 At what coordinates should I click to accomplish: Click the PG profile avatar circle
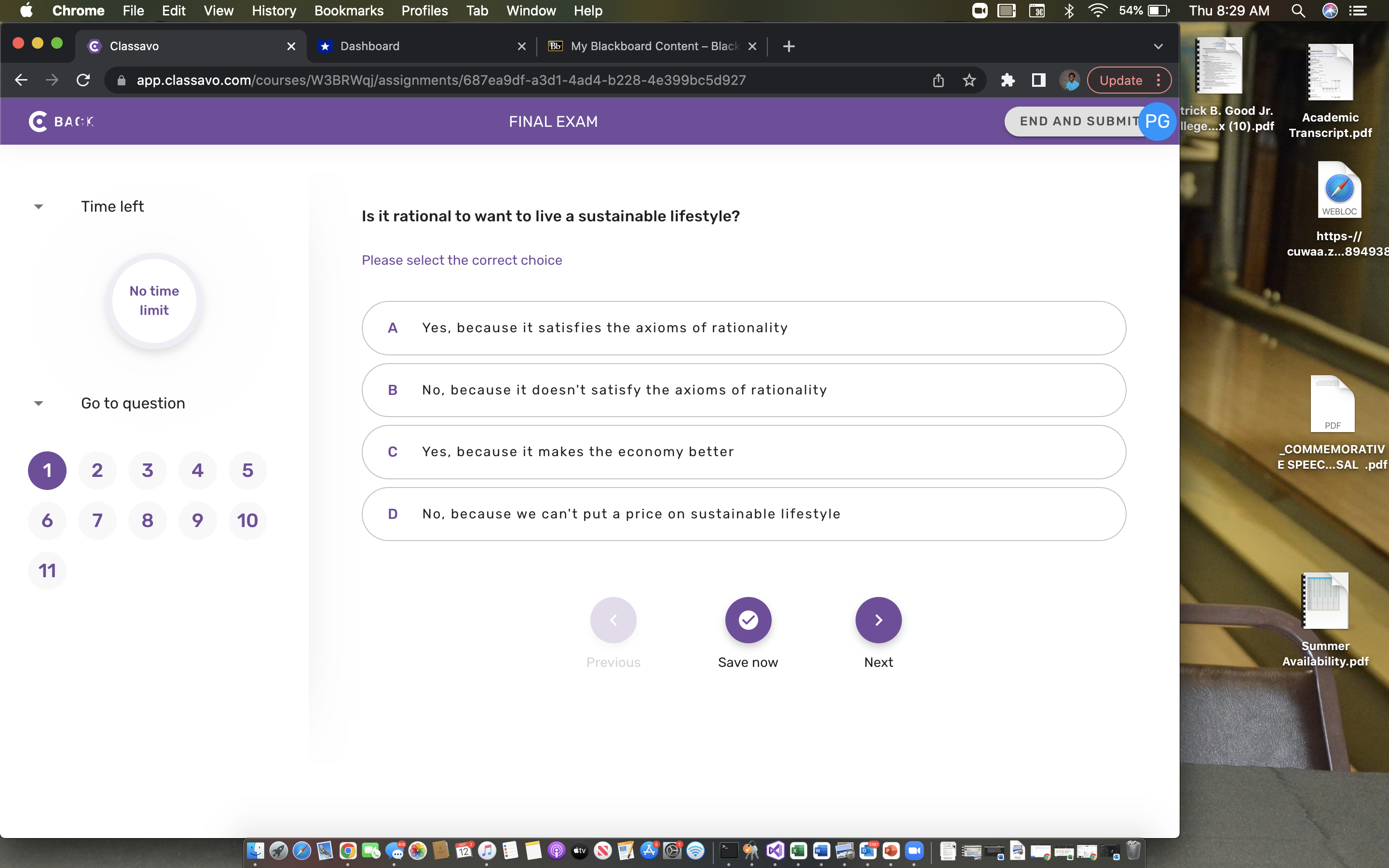1157,121
